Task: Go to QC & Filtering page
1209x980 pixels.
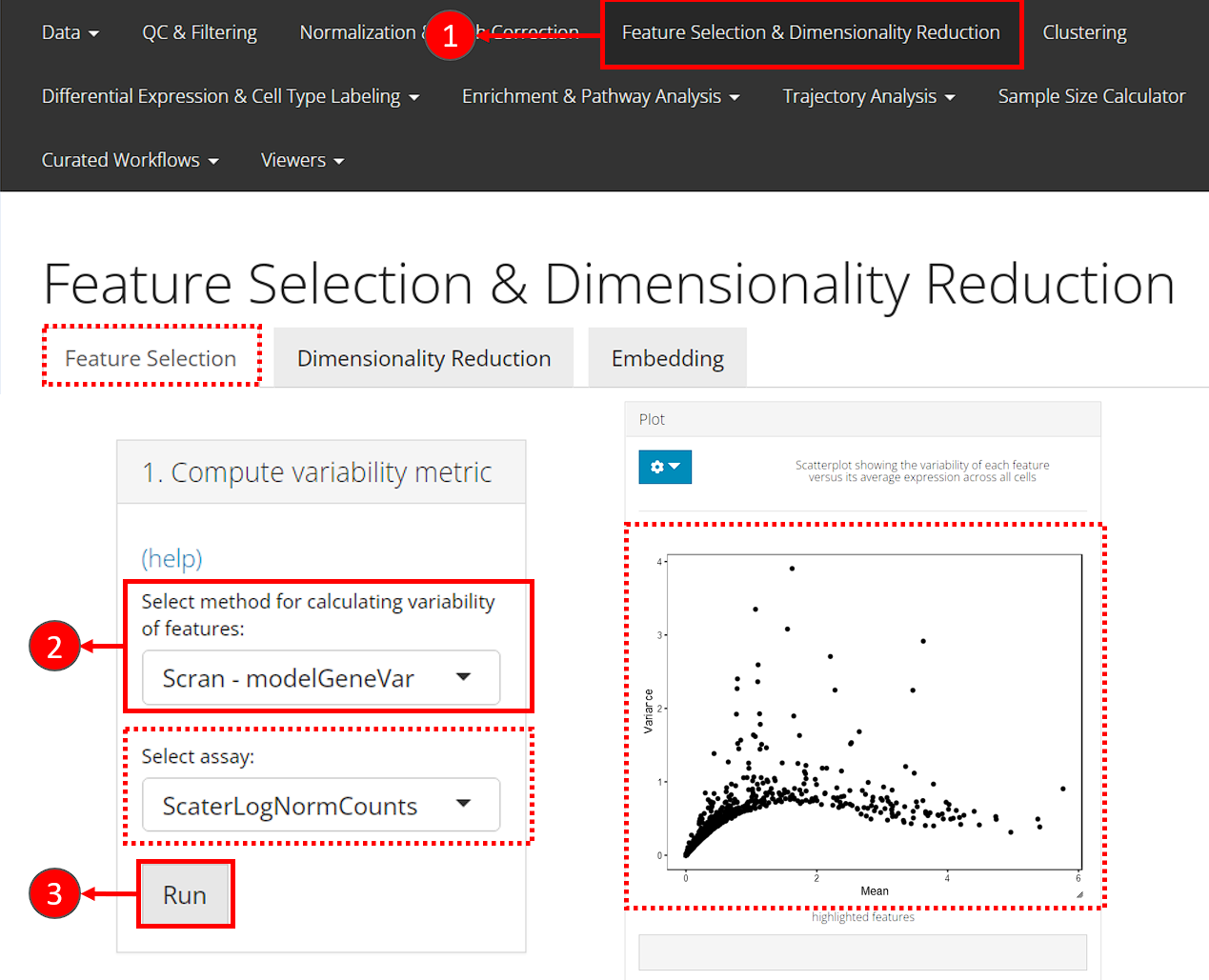Action: tap(199, 32)
